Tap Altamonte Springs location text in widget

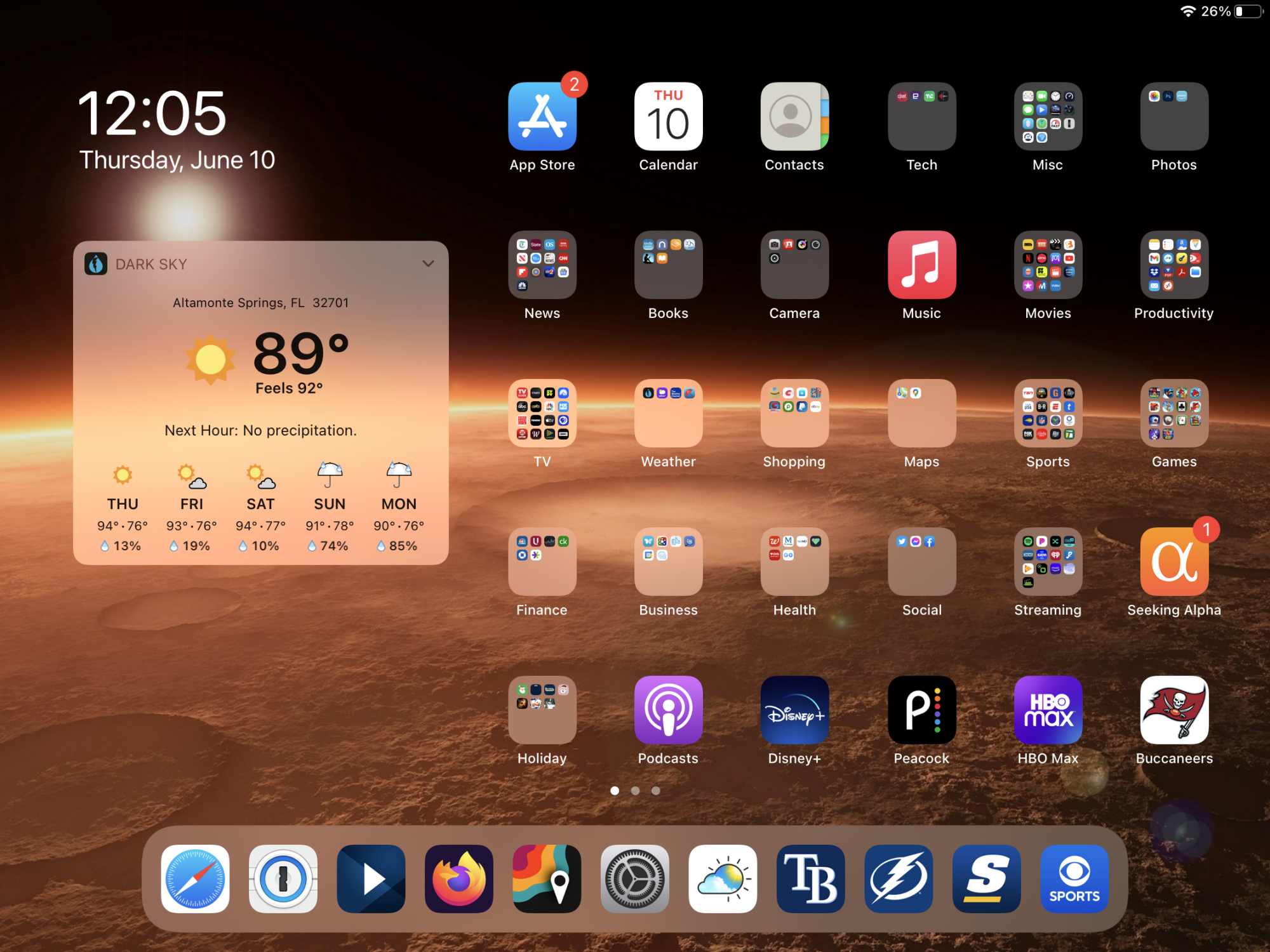tap(260, 303)
